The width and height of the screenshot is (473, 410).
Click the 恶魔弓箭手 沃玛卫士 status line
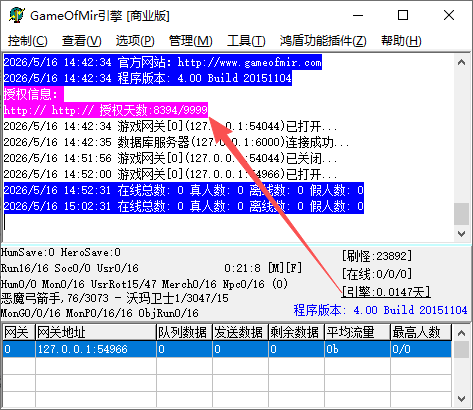[x=114, y=298]
